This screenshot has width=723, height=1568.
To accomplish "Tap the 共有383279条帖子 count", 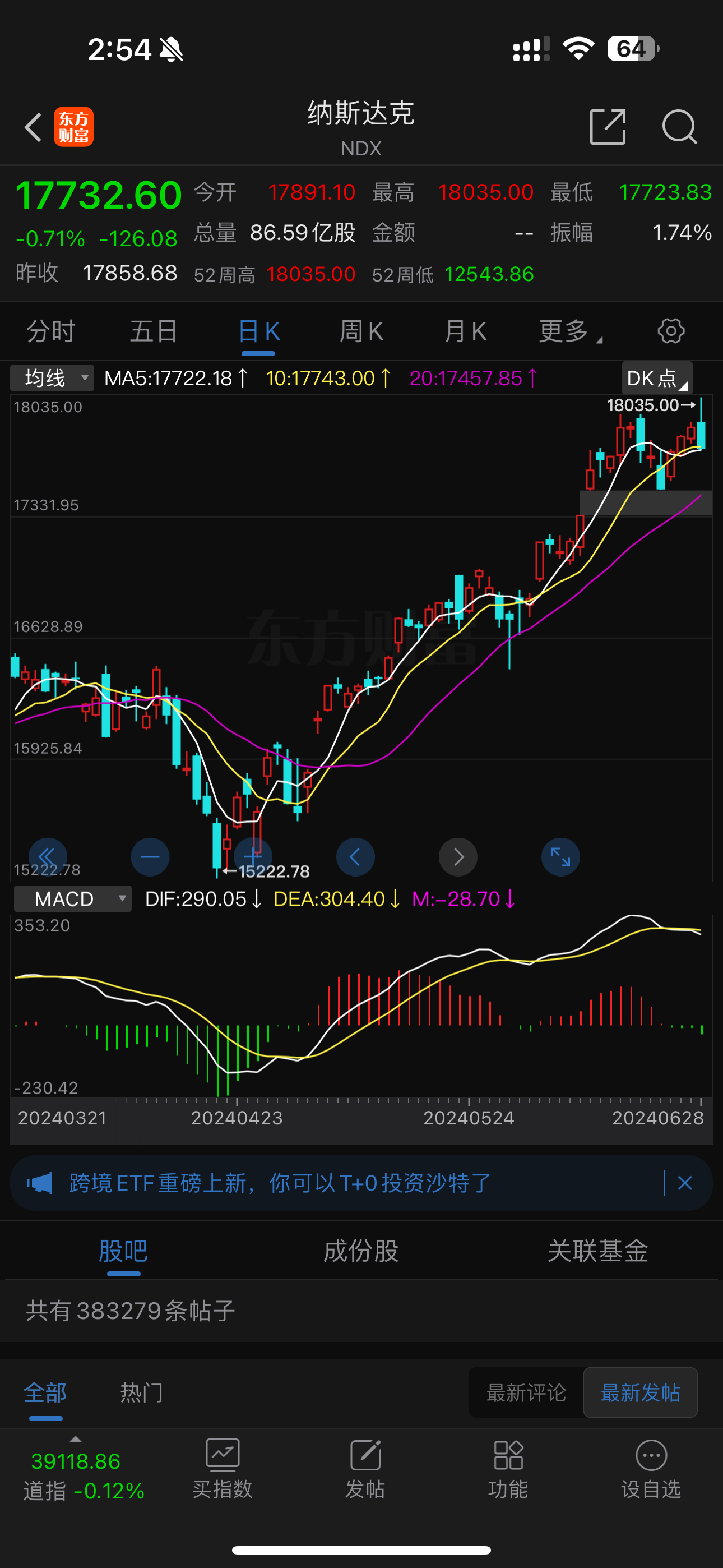I will point(130,1311).
